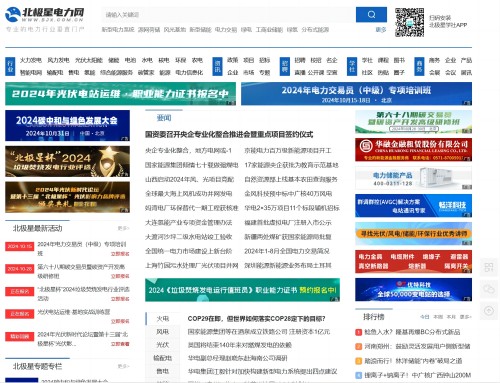Image resolution: width=500 pixels, height=383 pixels.
Task: Select the 光伏 category tab
Action: point(163,345)
